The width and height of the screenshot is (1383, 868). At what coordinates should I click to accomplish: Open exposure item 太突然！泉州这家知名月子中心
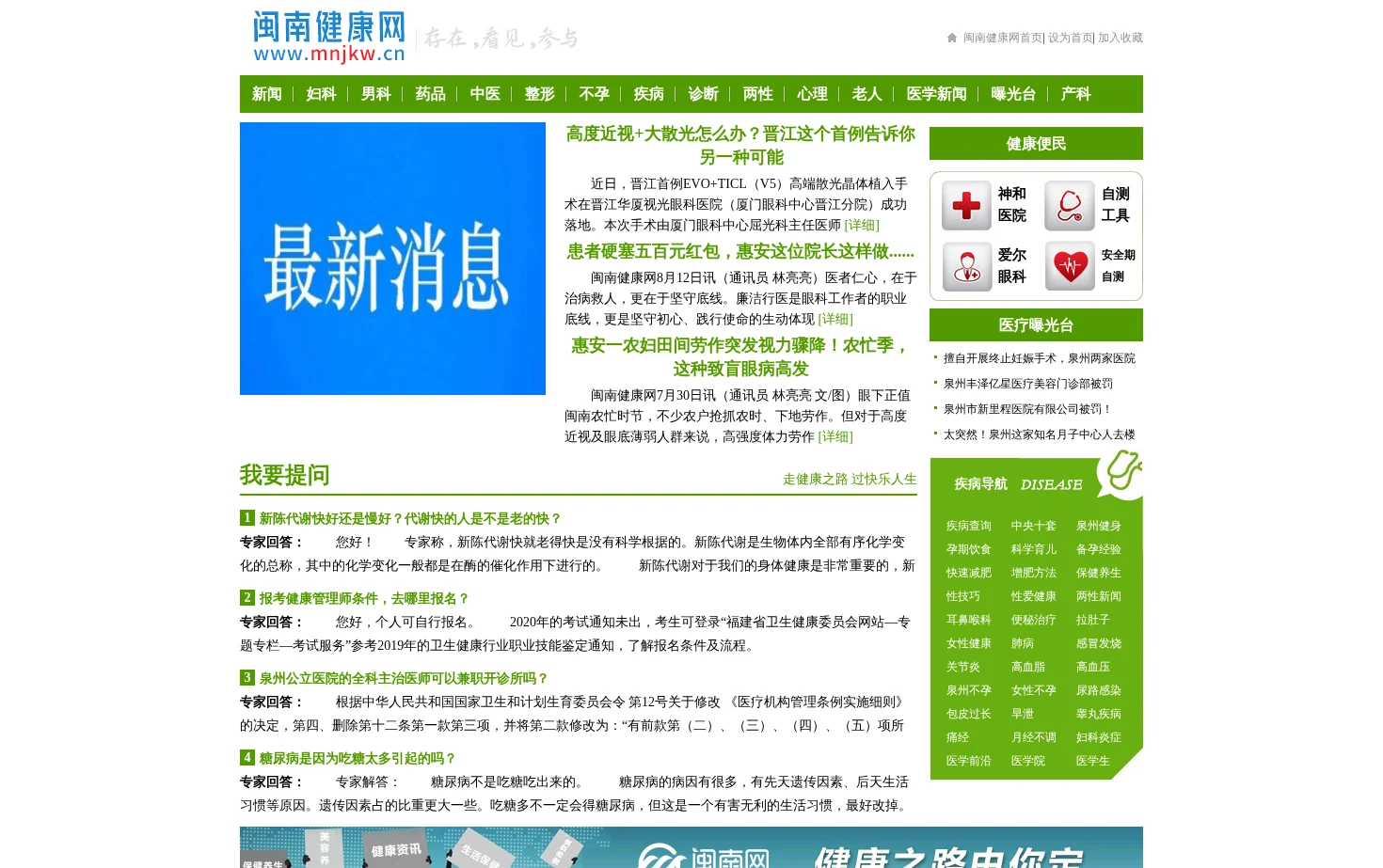point(1040,434)
